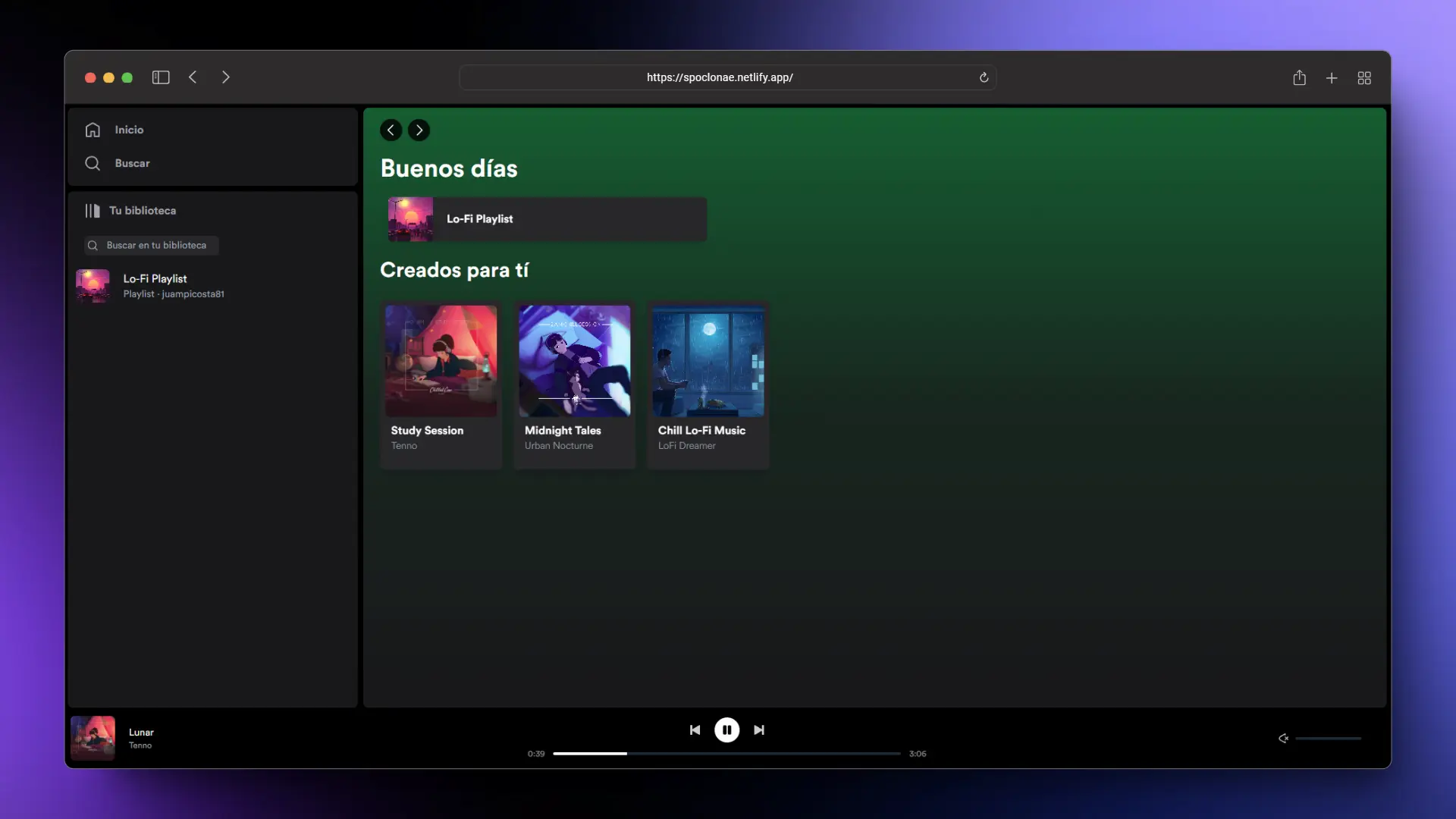Reload the page with the refresh icon
The width and height of the screenshot is (1456, 819).
tap(984, 77)
